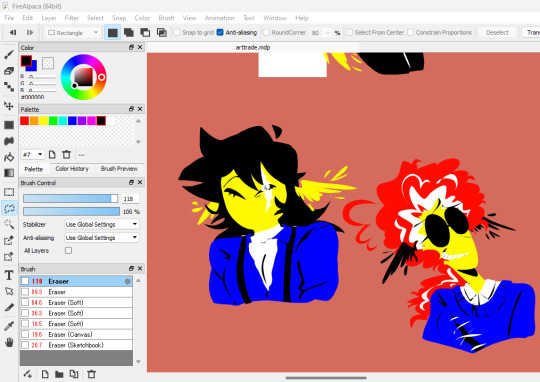This screenshot has height=382, width=540.
Task: Pick the green swatch in the Palette
Action: 53,121
